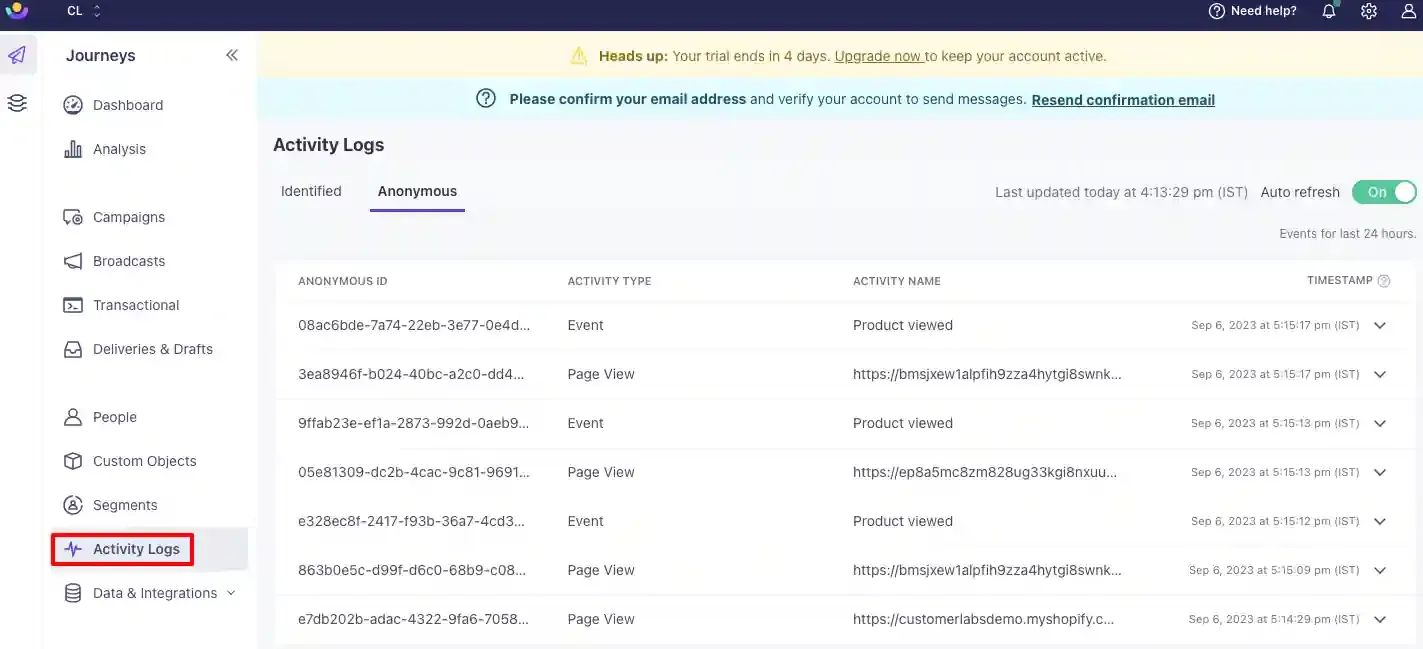Open the Journeys paper plane icon
Image resolution: width=1423 pixels, height=649 pixels.
click(x=17, y=55)
